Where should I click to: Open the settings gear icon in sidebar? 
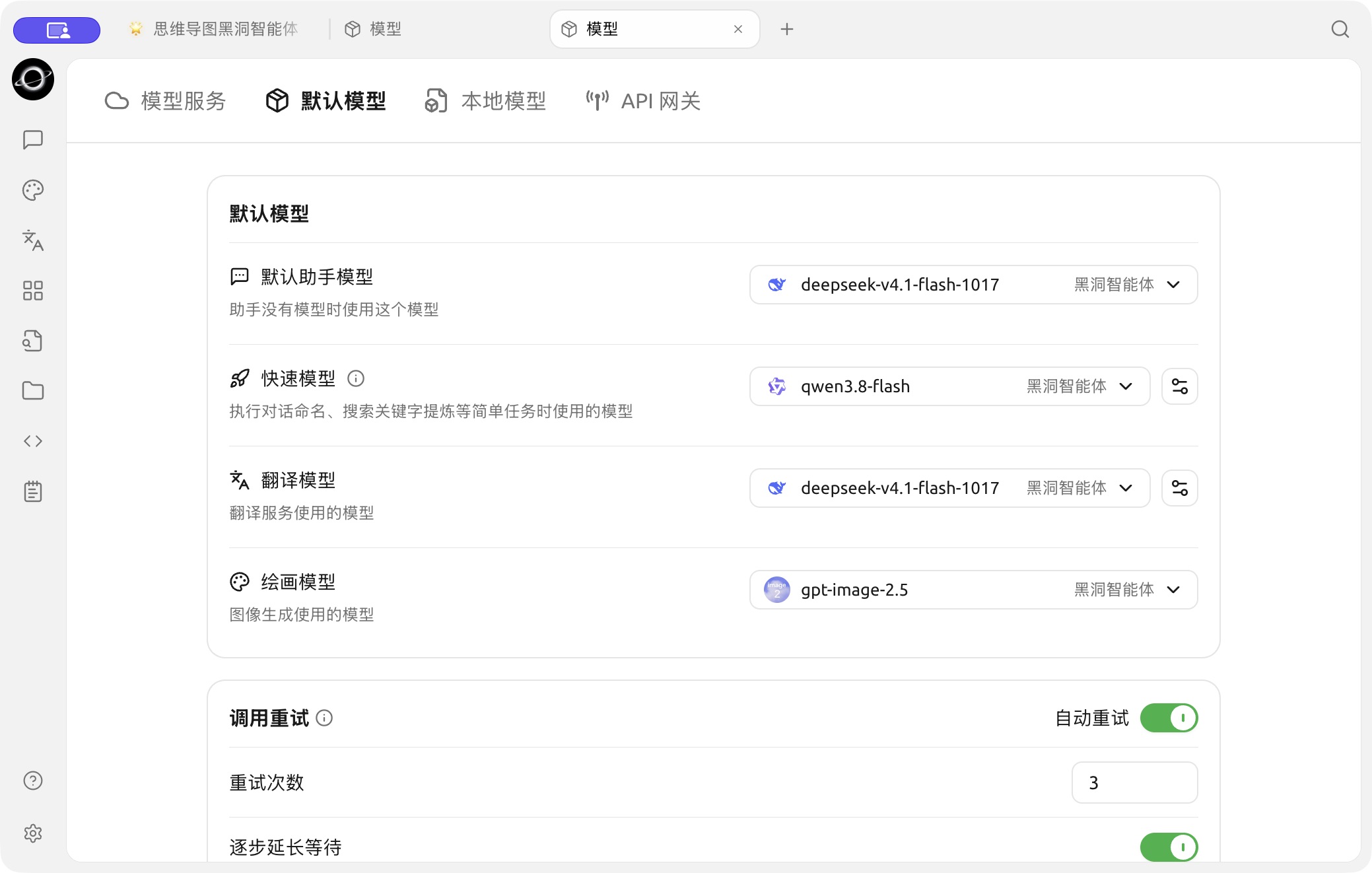[33, 833]
